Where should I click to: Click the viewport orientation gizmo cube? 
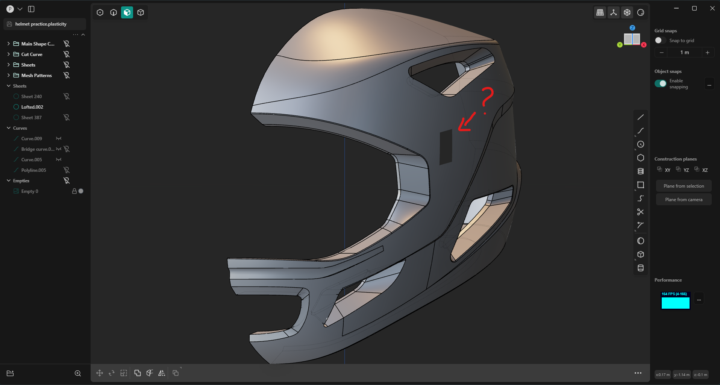(632, 39)
